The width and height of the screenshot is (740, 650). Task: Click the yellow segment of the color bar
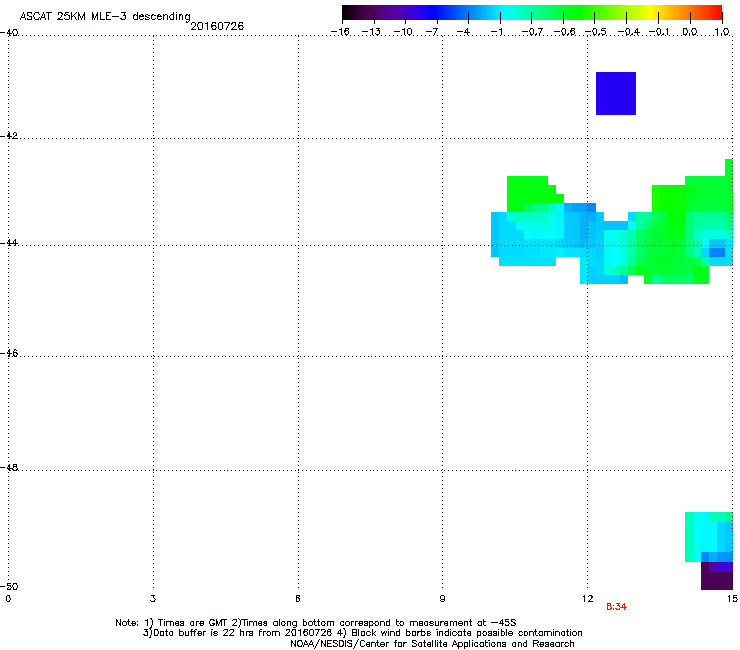(x=650, y=12)
